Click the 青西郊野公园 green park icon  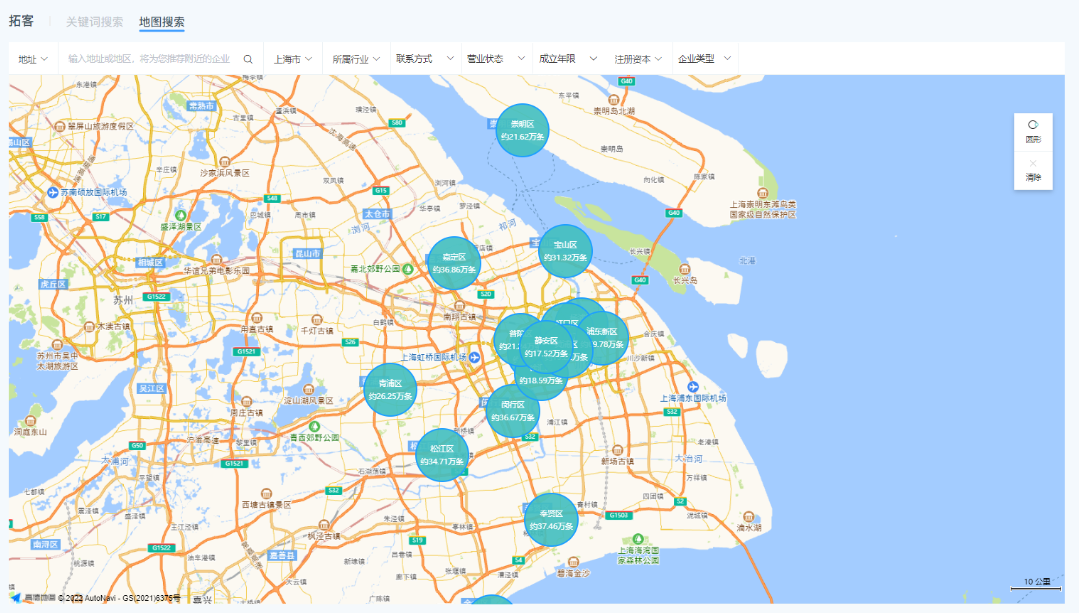click(314, 427)
